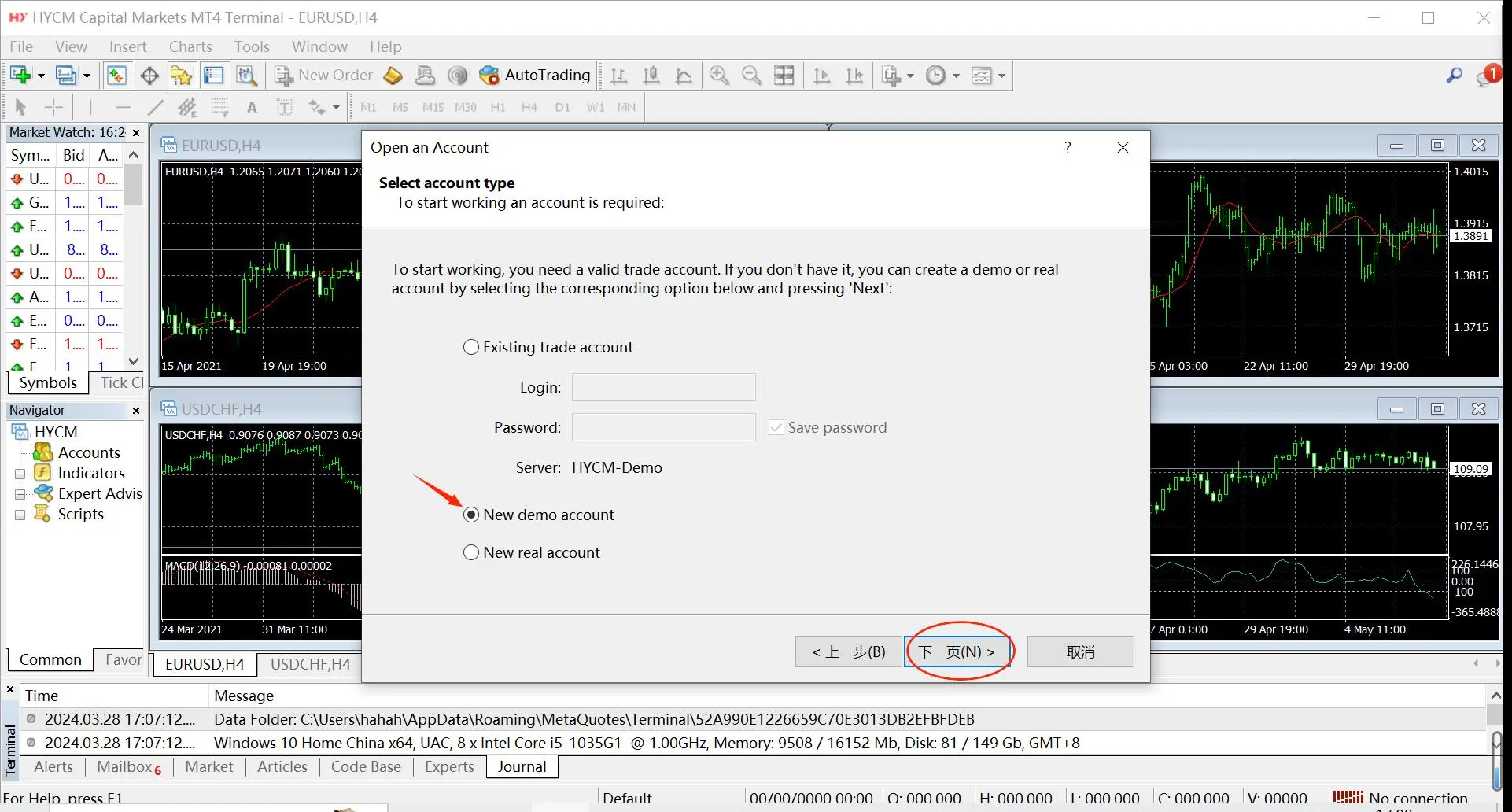Viewport: 1512px width, 812px height.
Task: Toggle the auto scroll chart icon
Action: 822,76
